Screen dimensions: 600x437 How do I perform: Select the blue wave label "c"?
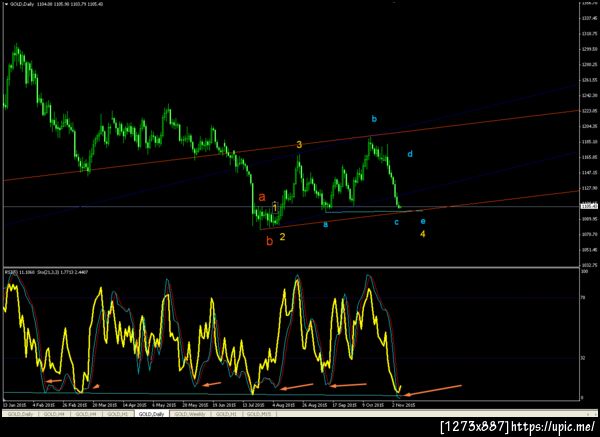pyautogui.click(x=396, y=222)
